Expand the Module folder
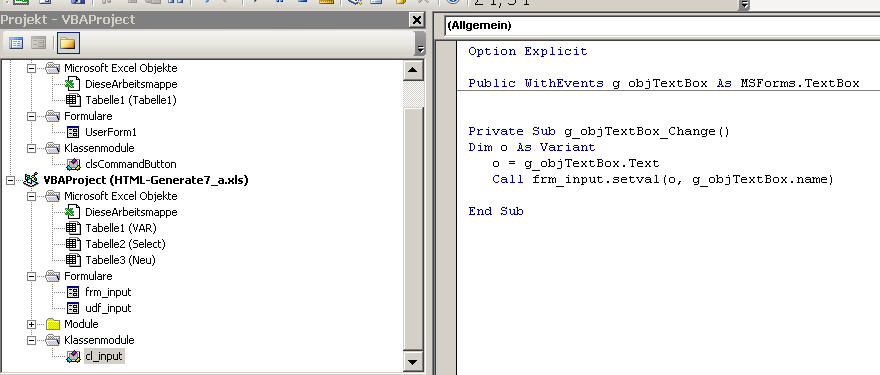Image resolution: width=880 pixels, height=375 pixels. [31, 324]
